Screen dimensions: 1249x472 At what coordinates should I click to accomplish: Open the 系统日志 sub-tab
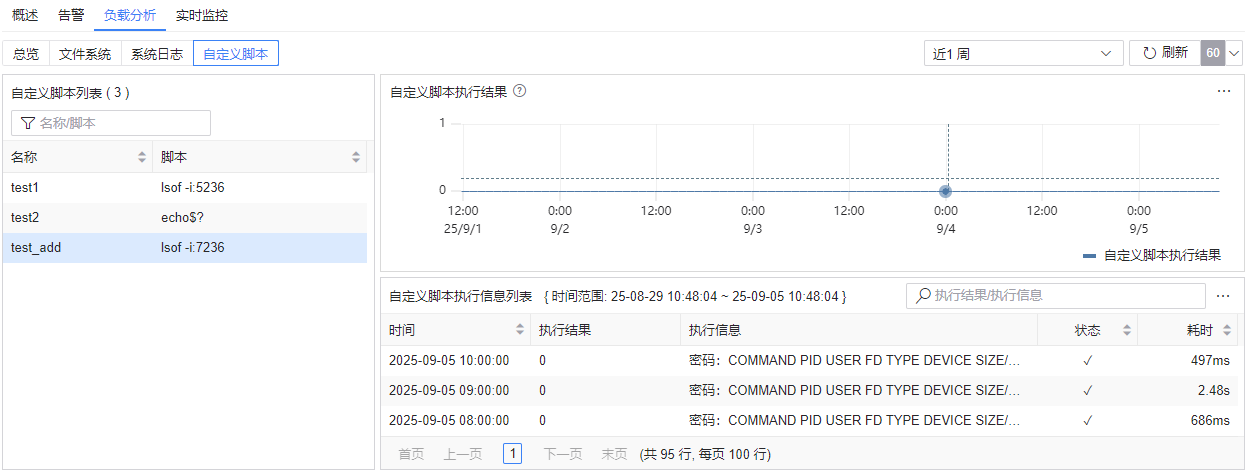[x=157, y=54]
